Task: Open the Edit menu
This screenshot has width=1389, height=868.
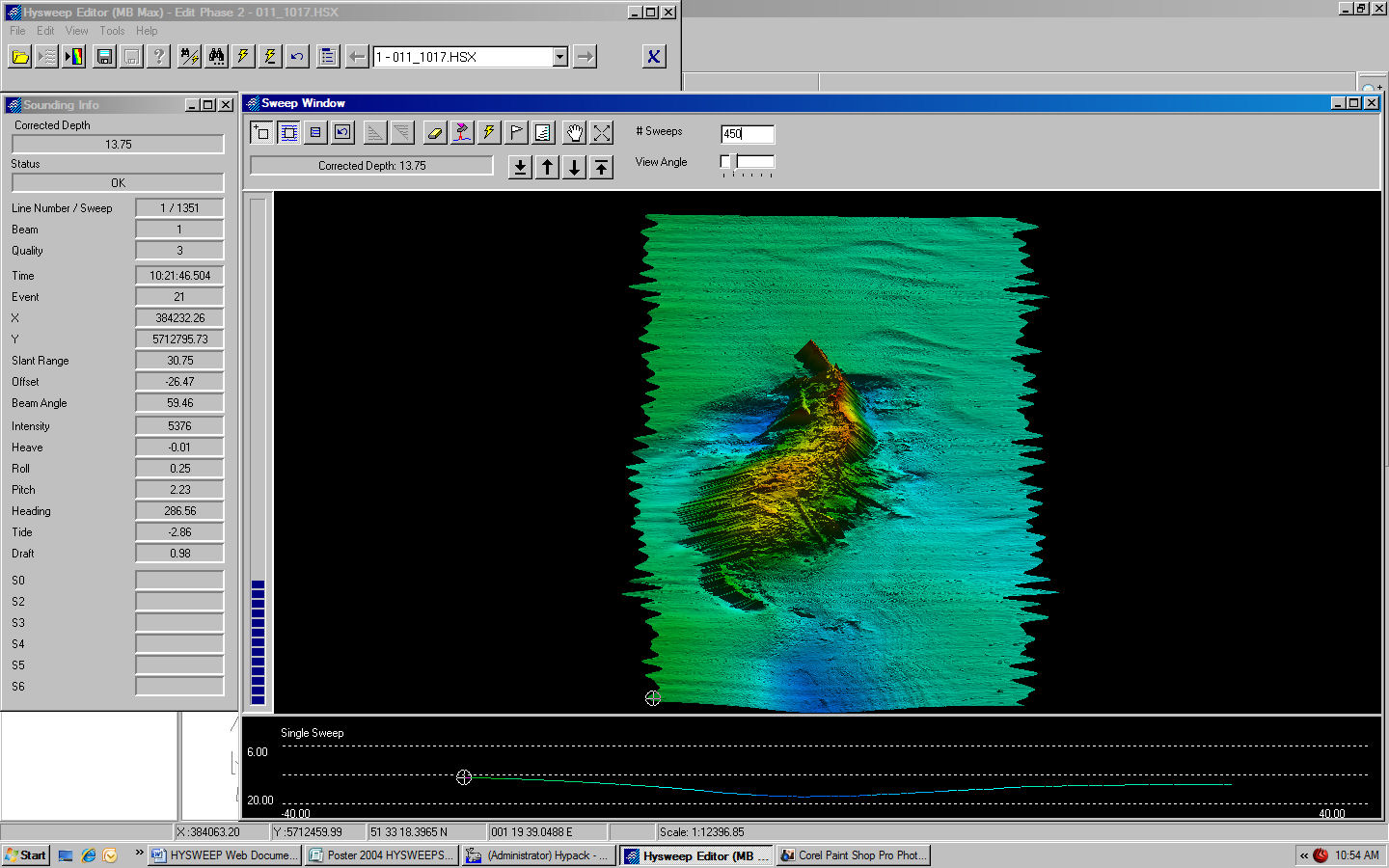Action: pyautogui.click(x=45, y=30)
